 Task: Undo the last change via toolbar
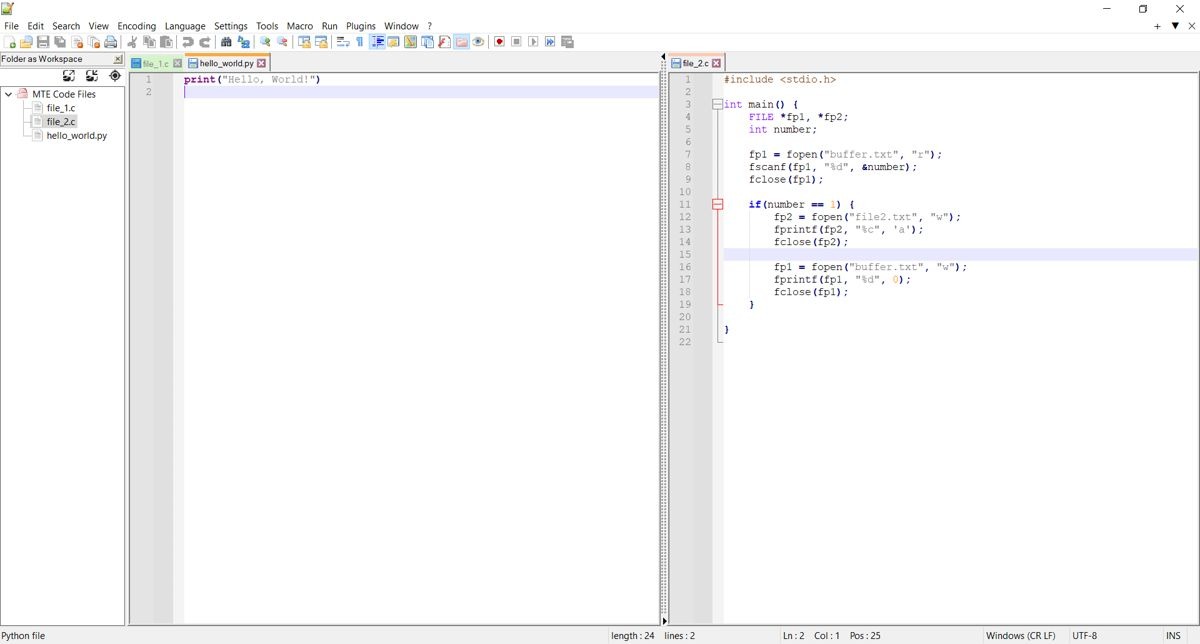point(185,41)
